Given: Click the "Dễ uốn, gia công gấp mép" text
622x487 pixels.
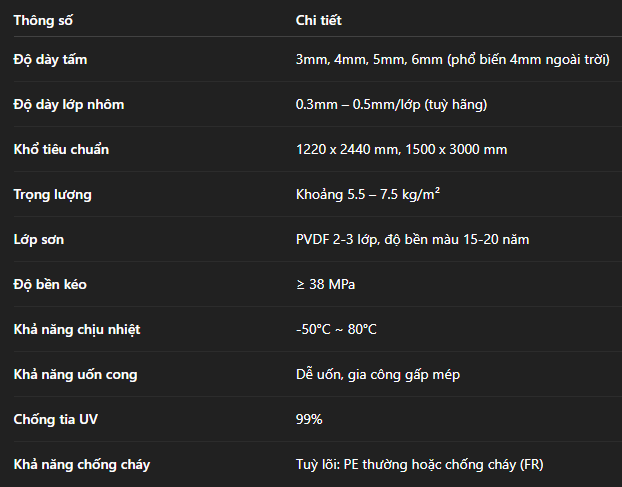Looking at the screenshot, I should click(x=378, y=374).
